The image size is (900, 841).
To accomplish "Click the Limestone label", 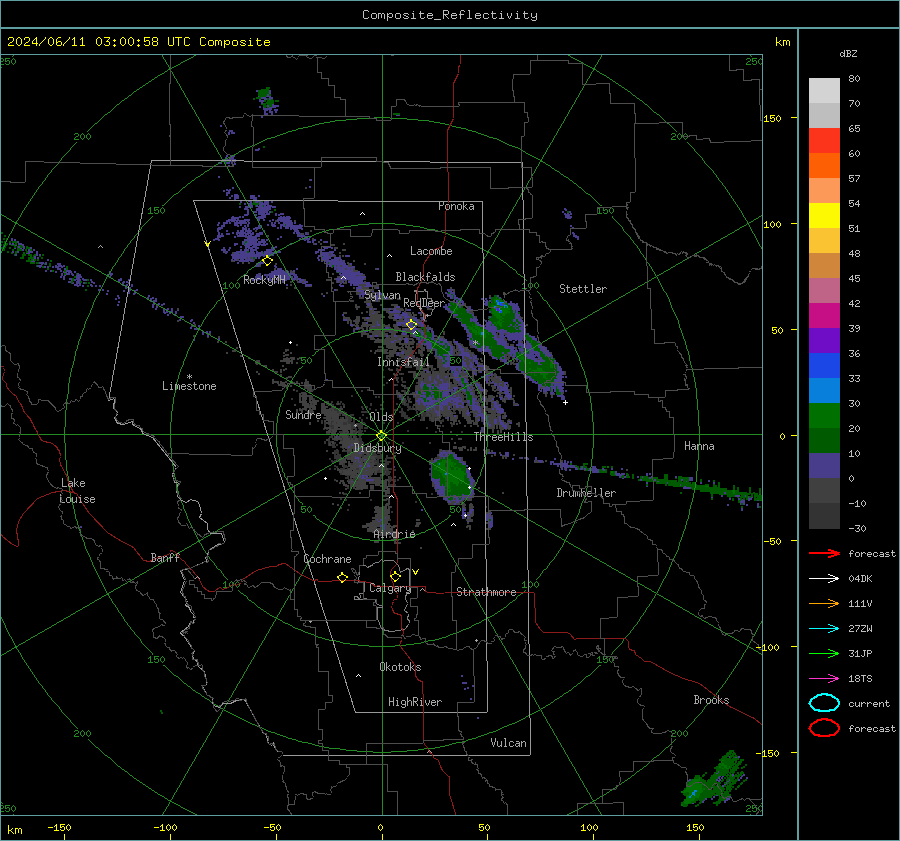I will point(189,386).
